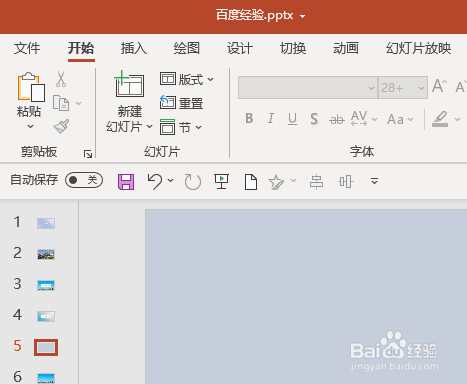Switch to the 切换 Transitions tab

coord(293,49)
